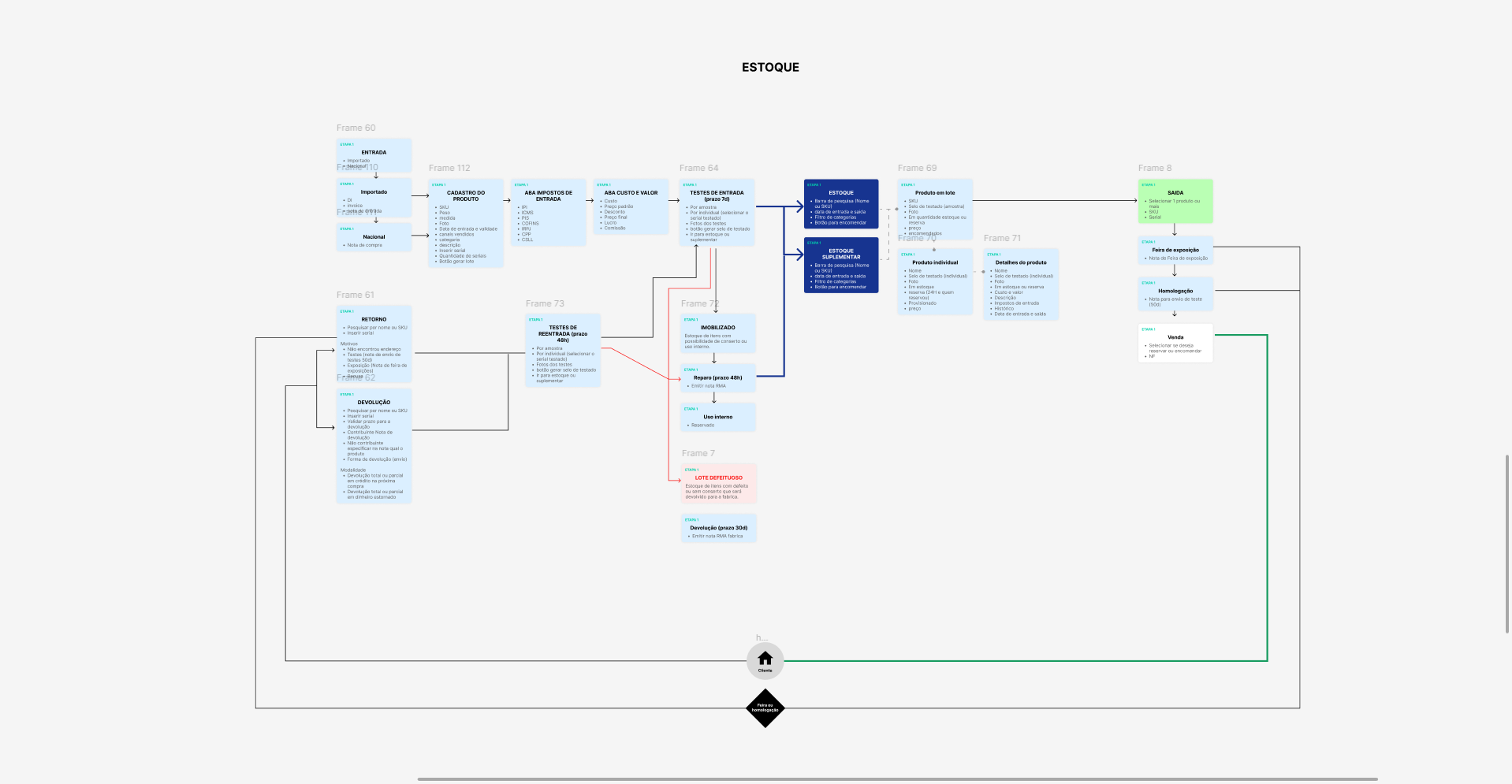The height and width of the screenshot is (784, 1512).
Task: Click the dark blue ESTOQUE SUPLEMENTAR card
Action: [840, 266]
